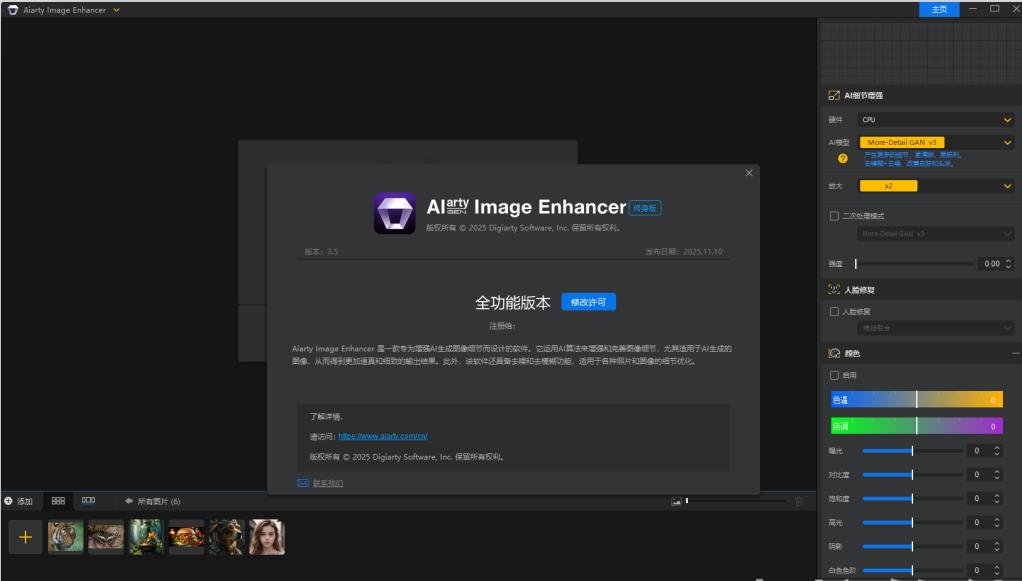The height and width of the screenshot is (581, 1022).
Task: Open the title bar dropdown arrow next to Aiarty Image Enhancer
Action: [x=116, y=10]
